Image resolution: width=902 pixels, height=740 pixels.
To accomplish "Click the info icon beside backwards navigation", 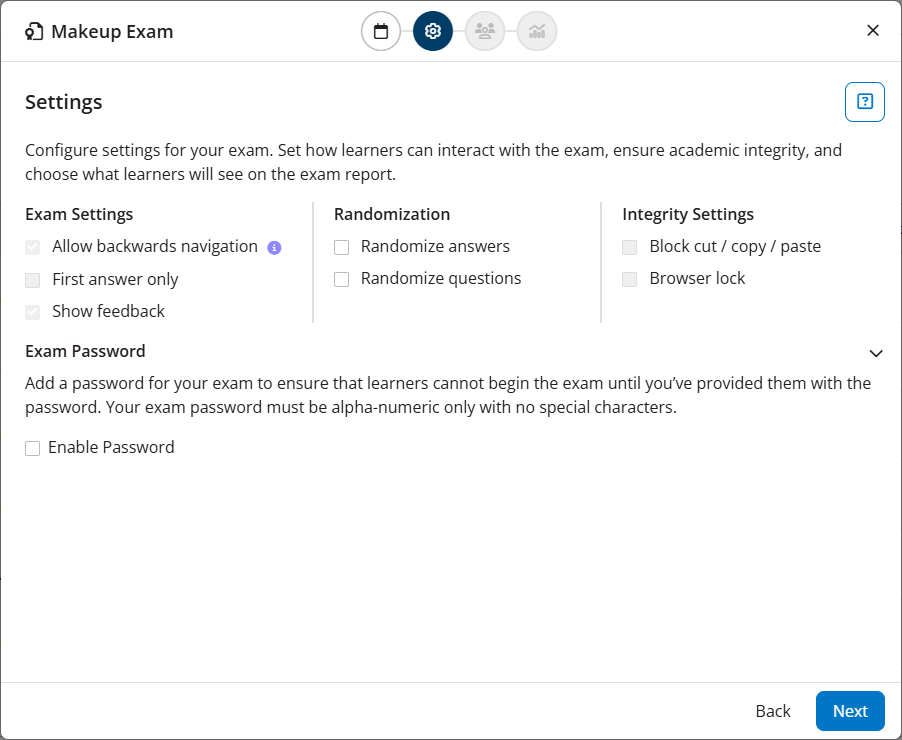I will [x=274, y=247].
